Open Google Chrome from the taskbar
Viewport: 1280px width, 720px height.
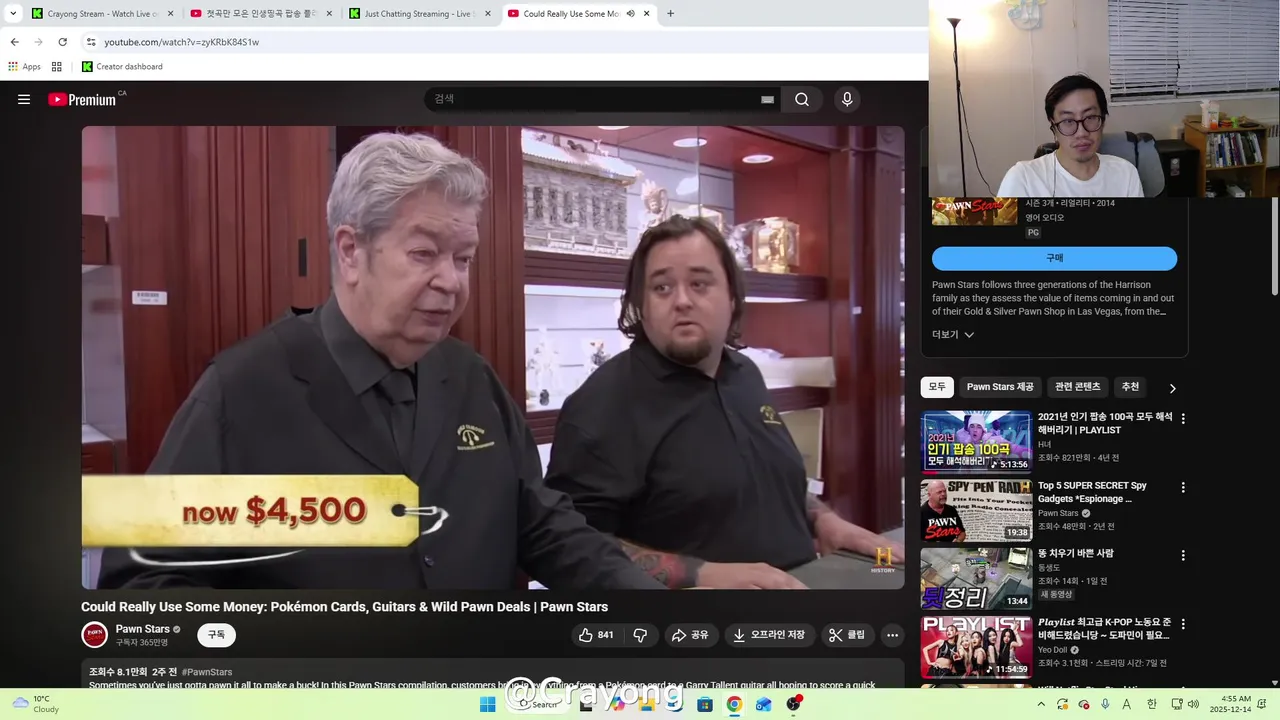click(734, 704)
